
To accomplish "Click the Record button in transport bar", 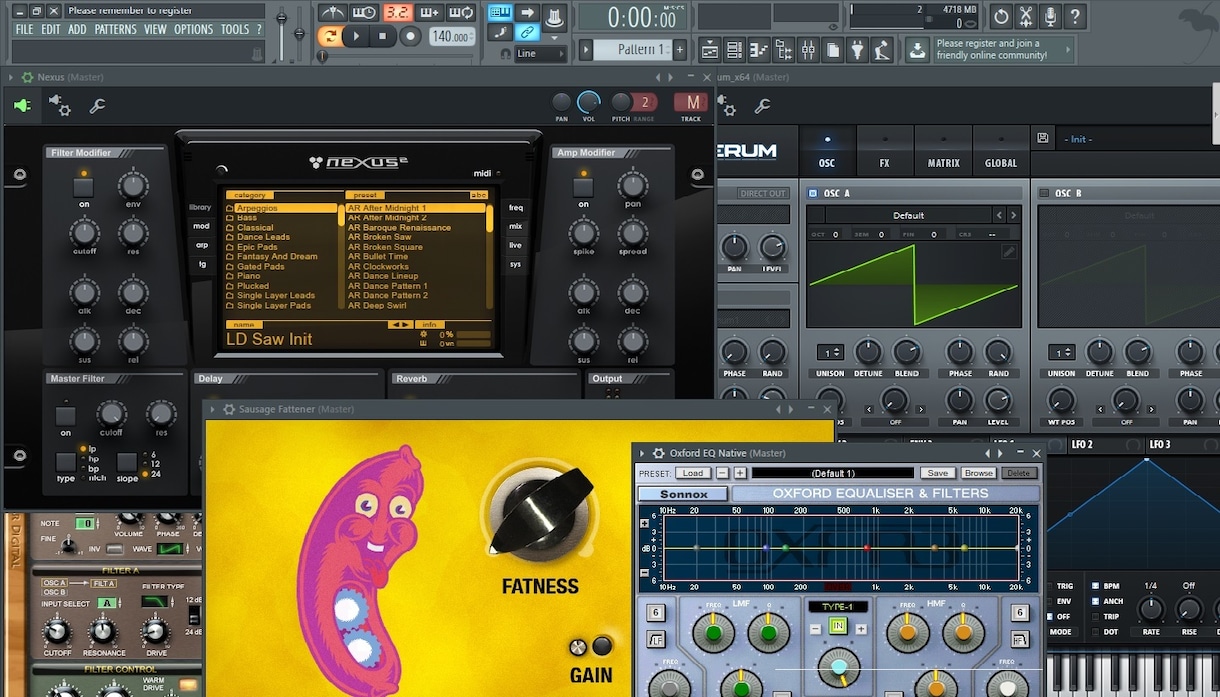I will 410,36.
